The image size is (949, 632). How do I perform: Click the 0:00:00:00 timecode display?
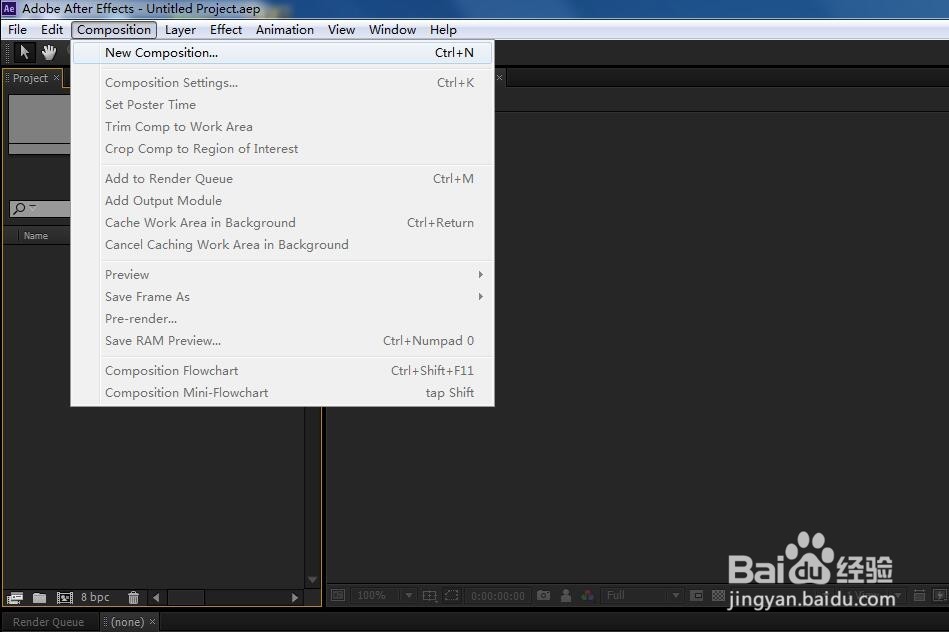click(x=497, y=596)
